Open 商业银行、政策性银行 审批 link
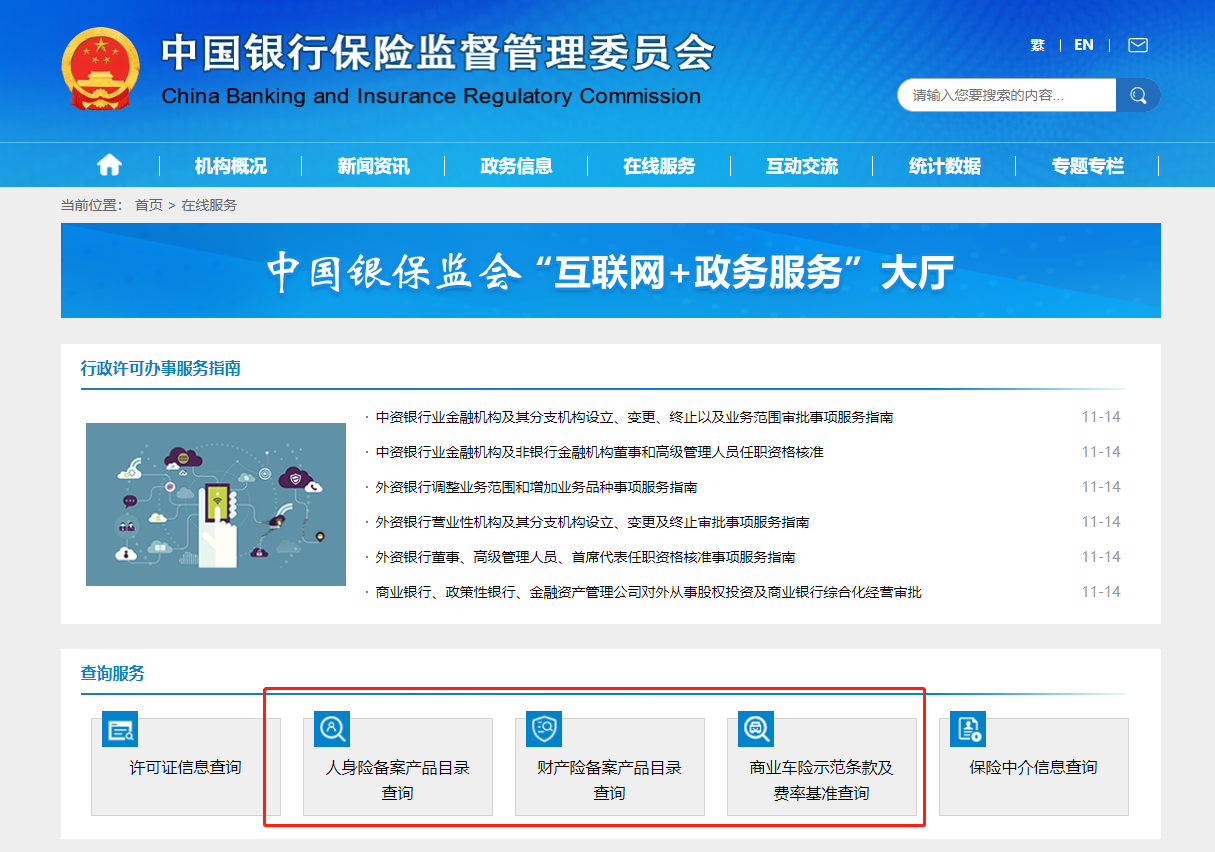The image size is (1215, 852). click(648, 592)
